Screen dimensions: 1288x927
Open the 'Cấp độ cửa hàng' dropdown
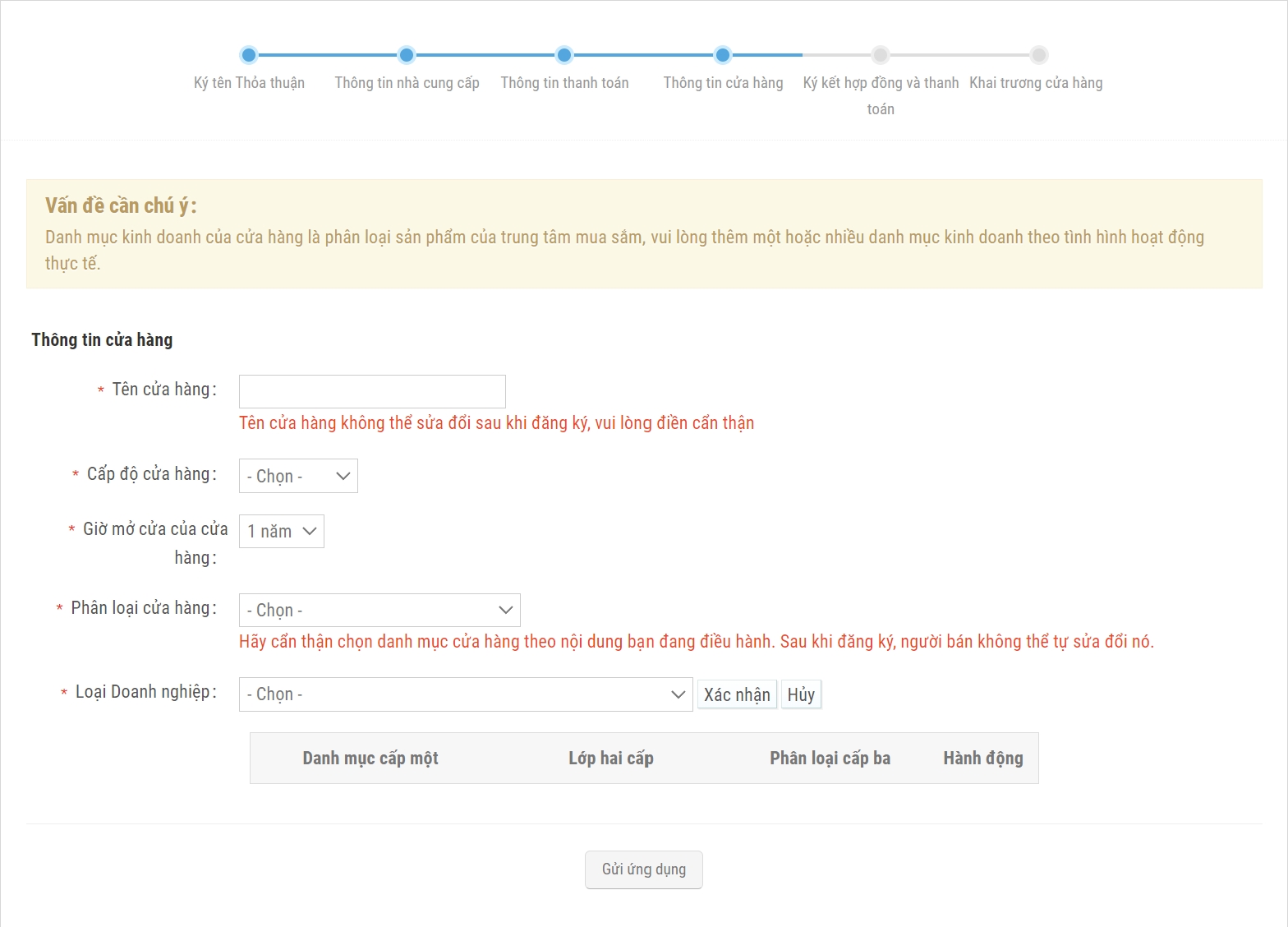point(298,476)
